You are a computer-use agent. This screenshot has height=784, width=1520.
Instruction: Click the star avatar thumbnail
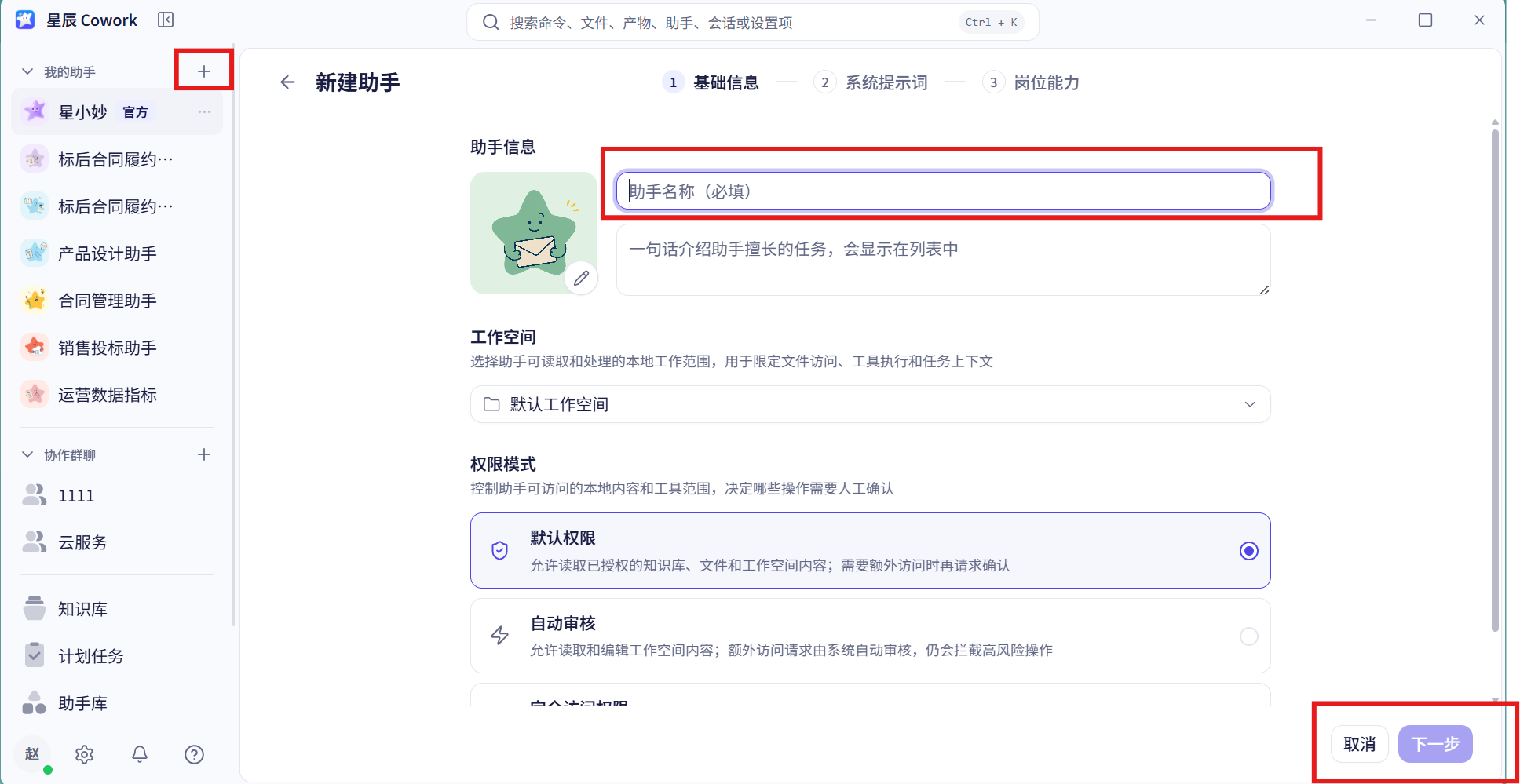tap(534, 233)
